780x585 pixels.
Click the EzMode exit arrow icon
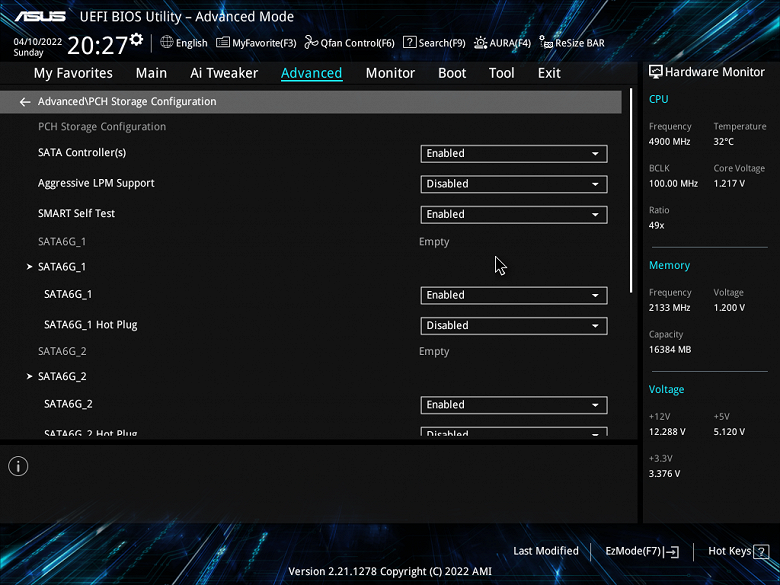coord(672,551)
